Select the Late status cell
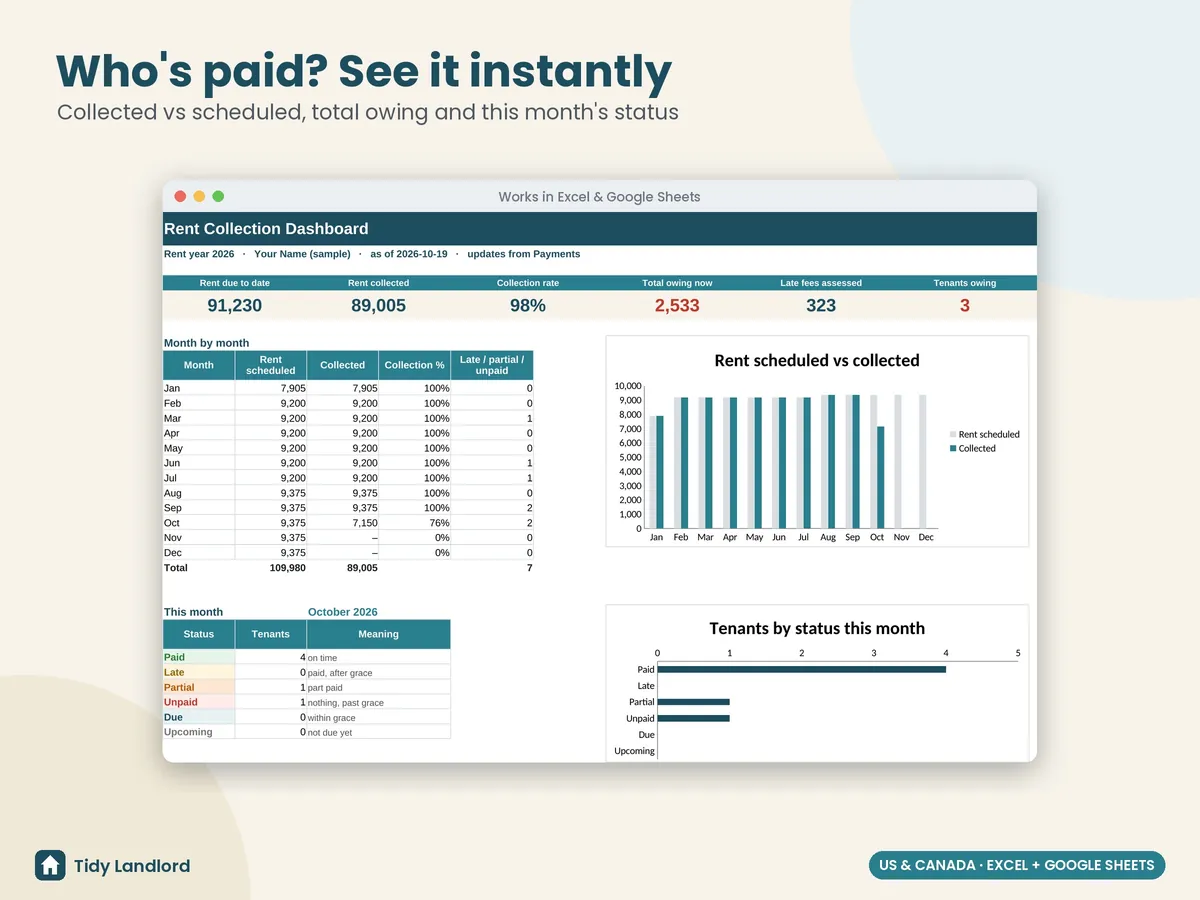 pyautogui.click(x=199, y=672)
